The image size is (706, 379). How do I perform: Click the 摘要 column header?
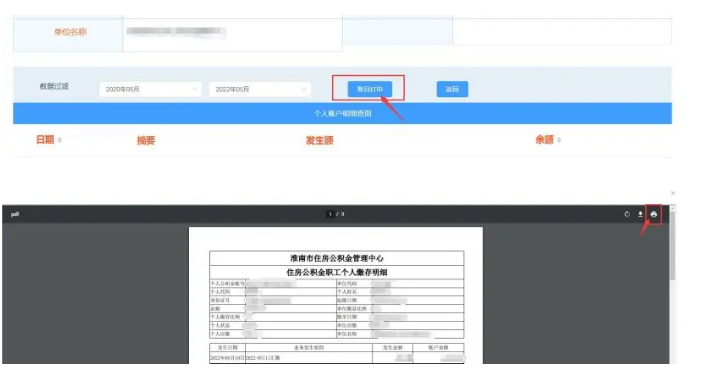[x=146, y=140]
